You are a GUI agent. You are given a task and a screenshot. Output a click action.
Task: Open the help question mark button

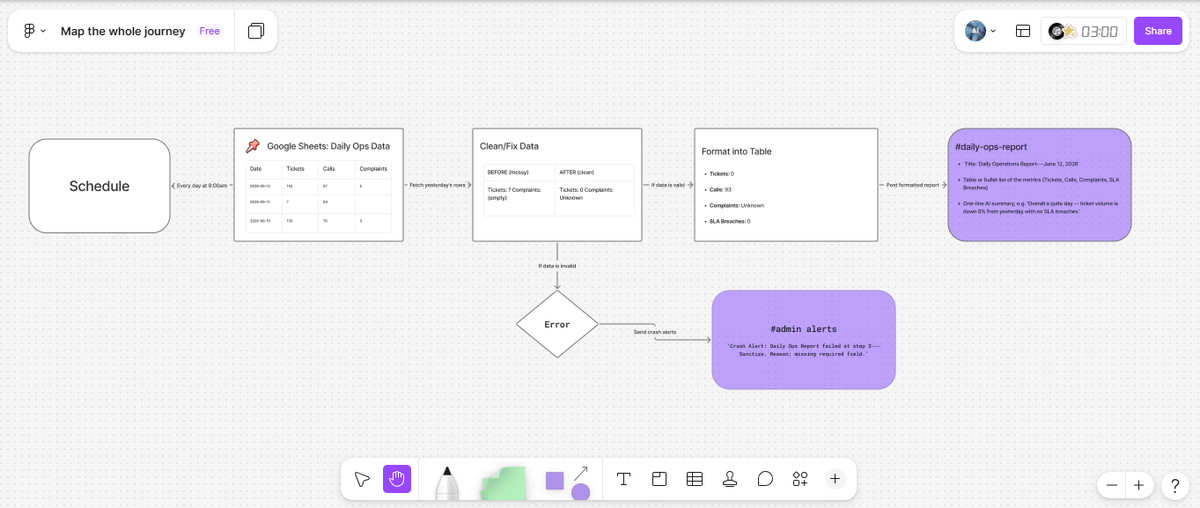click(x=1176, y=486)
